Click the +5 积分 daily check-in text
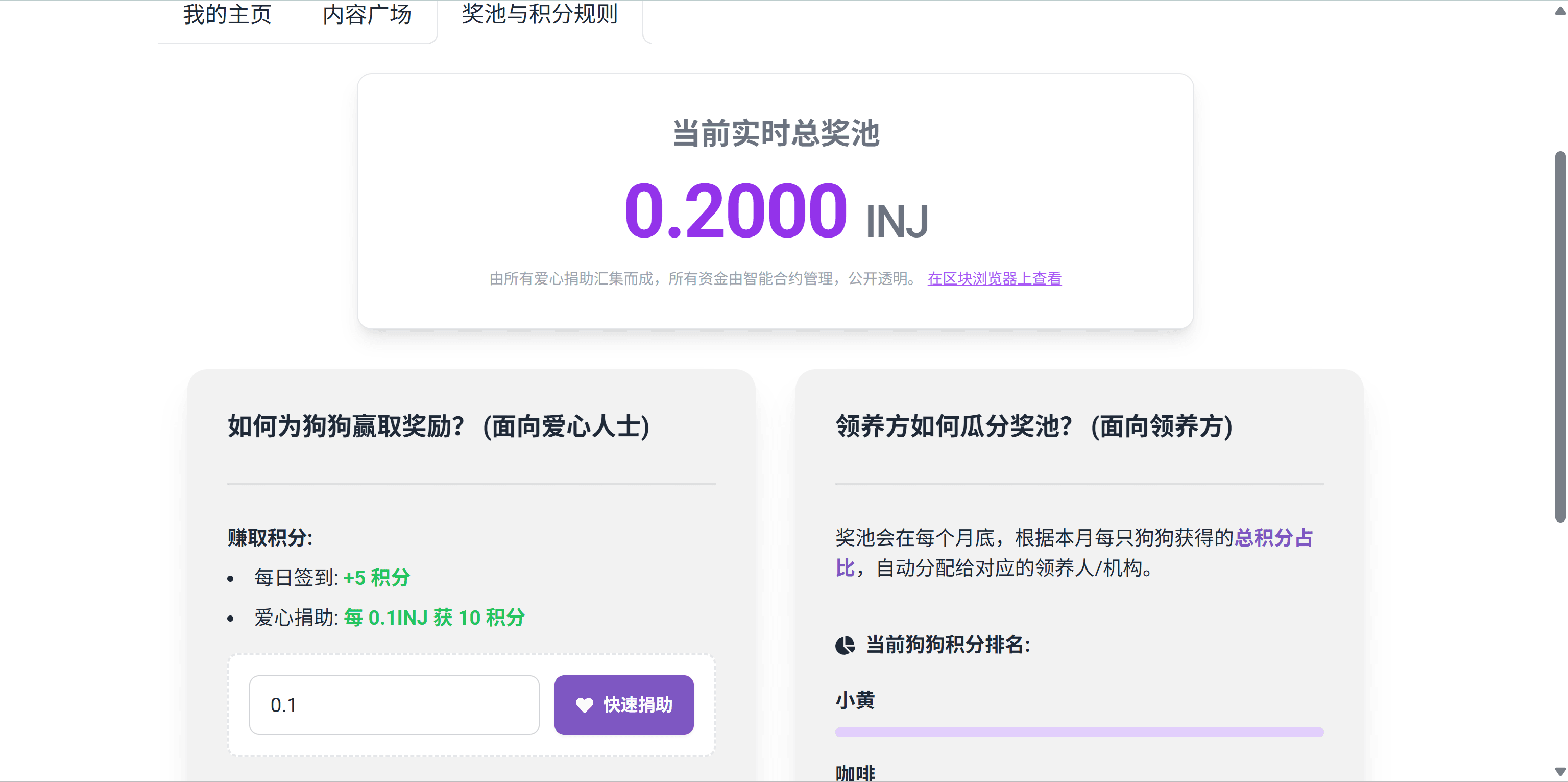This screenshot has width=1568, height=782. point(377,577)
